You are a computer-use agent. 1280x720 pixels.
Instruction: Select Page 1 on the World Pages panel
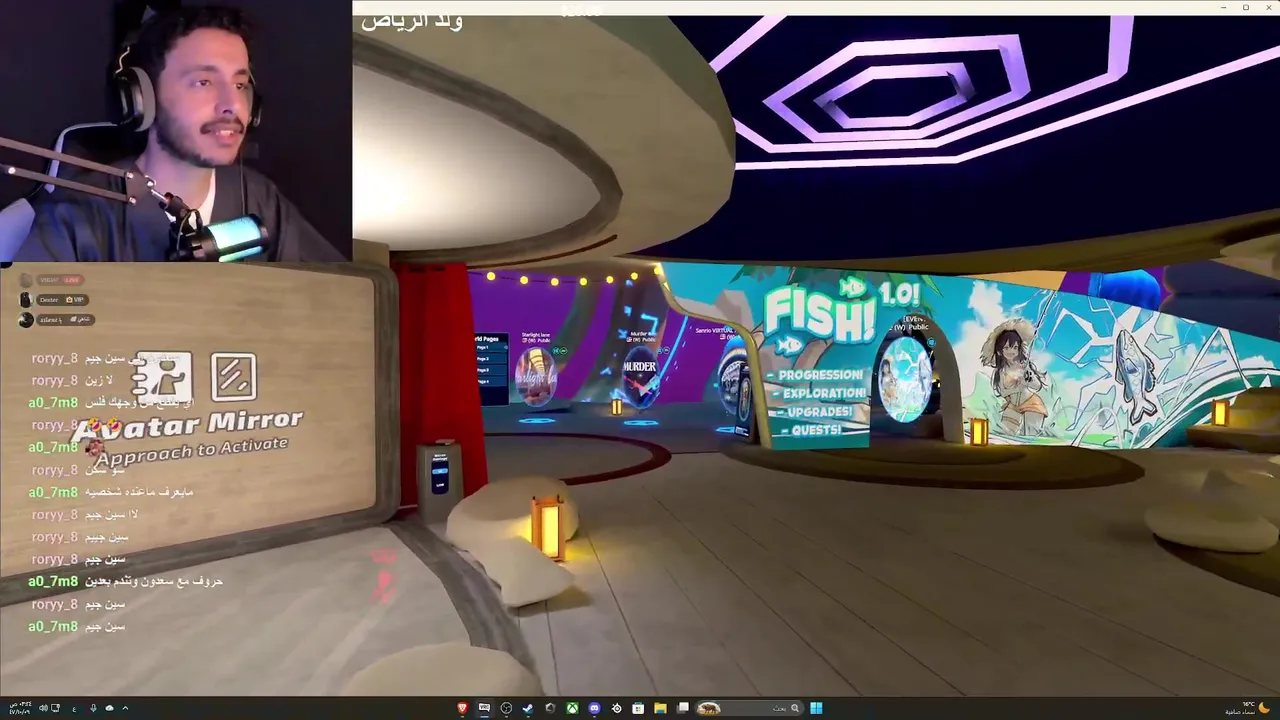point(491,347)
